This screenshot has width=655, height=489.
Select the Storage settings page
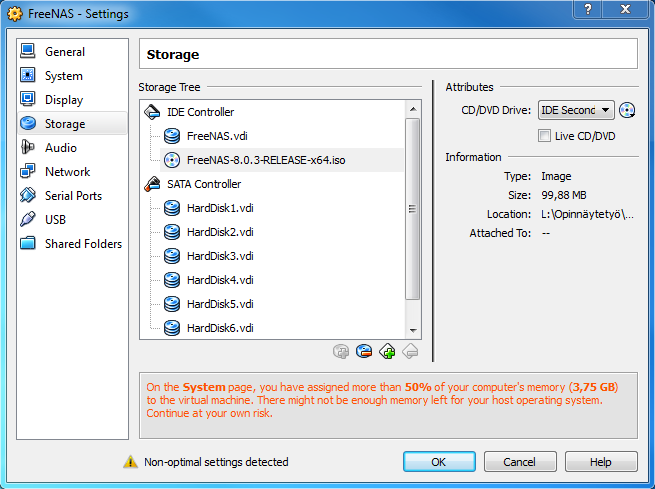[x=72, y=124]
